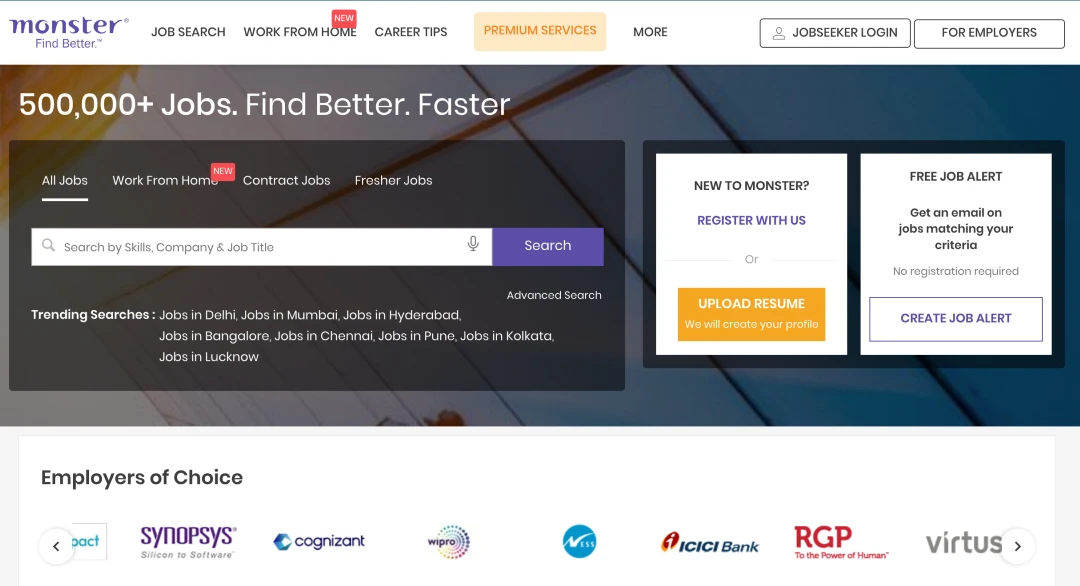Switch to the Contract Jobs tab
This screenshot has width=1080, height=586.
(x=286, y=181)
